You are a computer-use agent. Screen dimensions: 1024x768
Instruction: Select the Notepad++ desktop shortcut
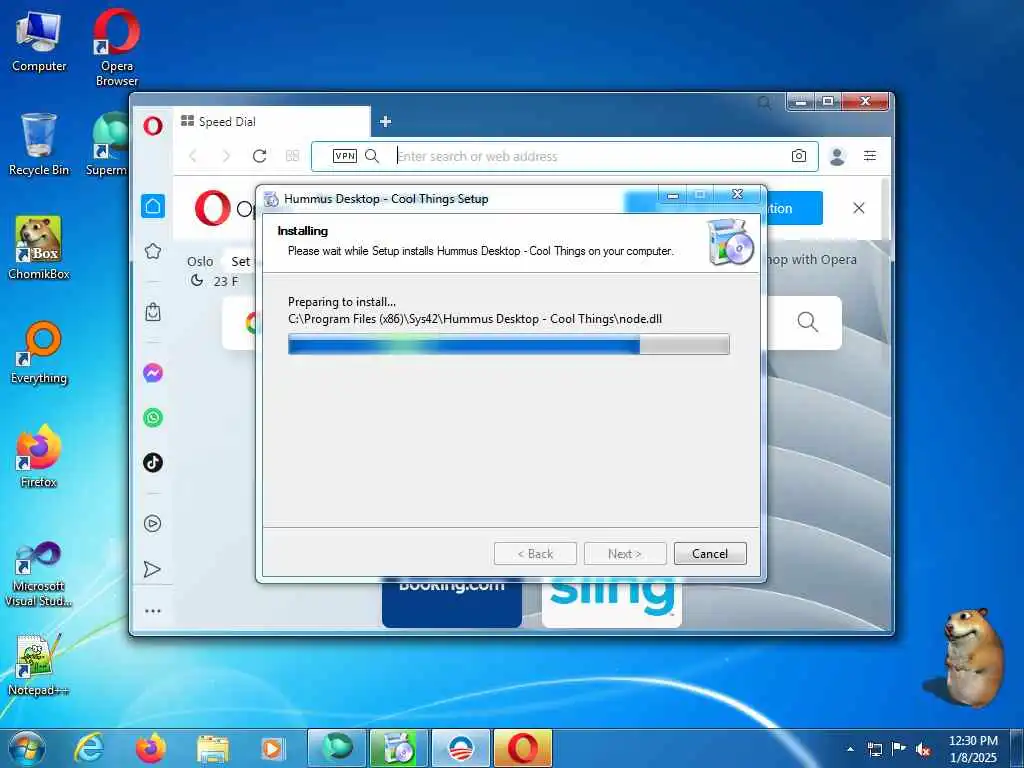(x=38, y=665)
